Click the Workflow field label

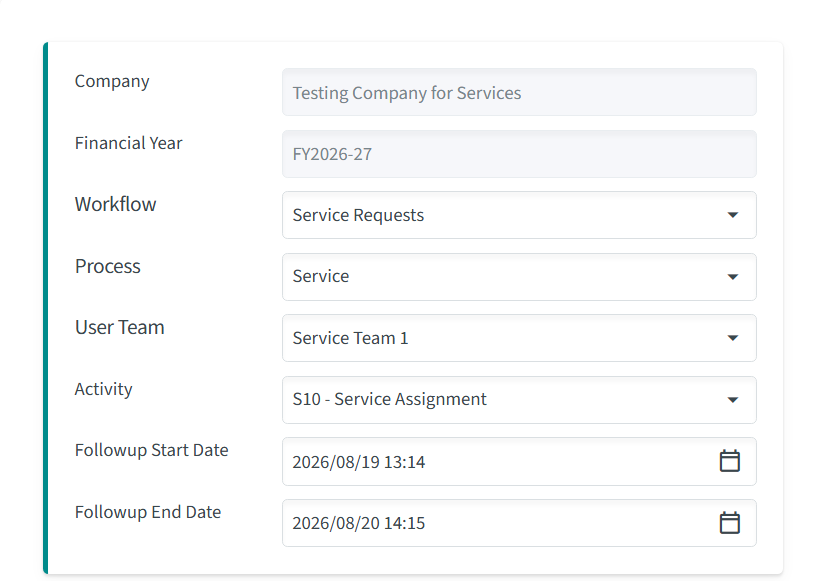pos(115,204)
